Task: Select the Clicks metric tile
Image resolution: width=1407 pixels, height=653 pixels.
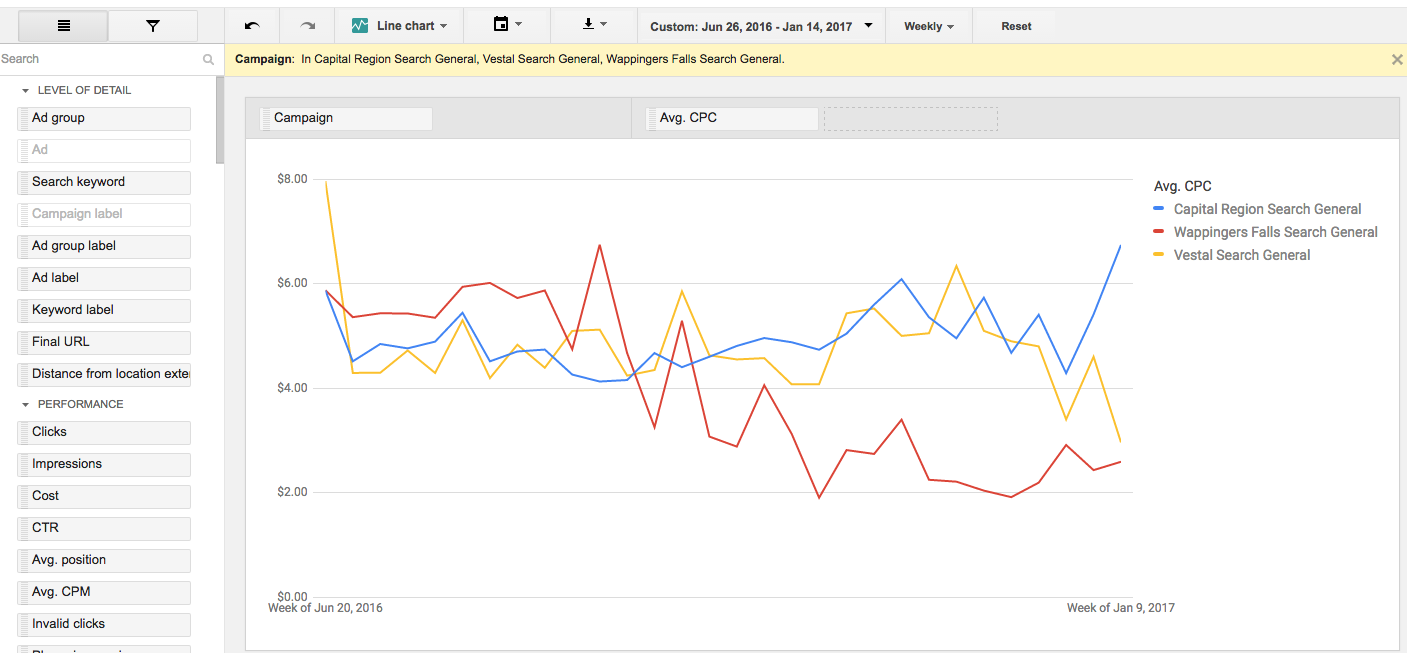Action: point(104,432)
